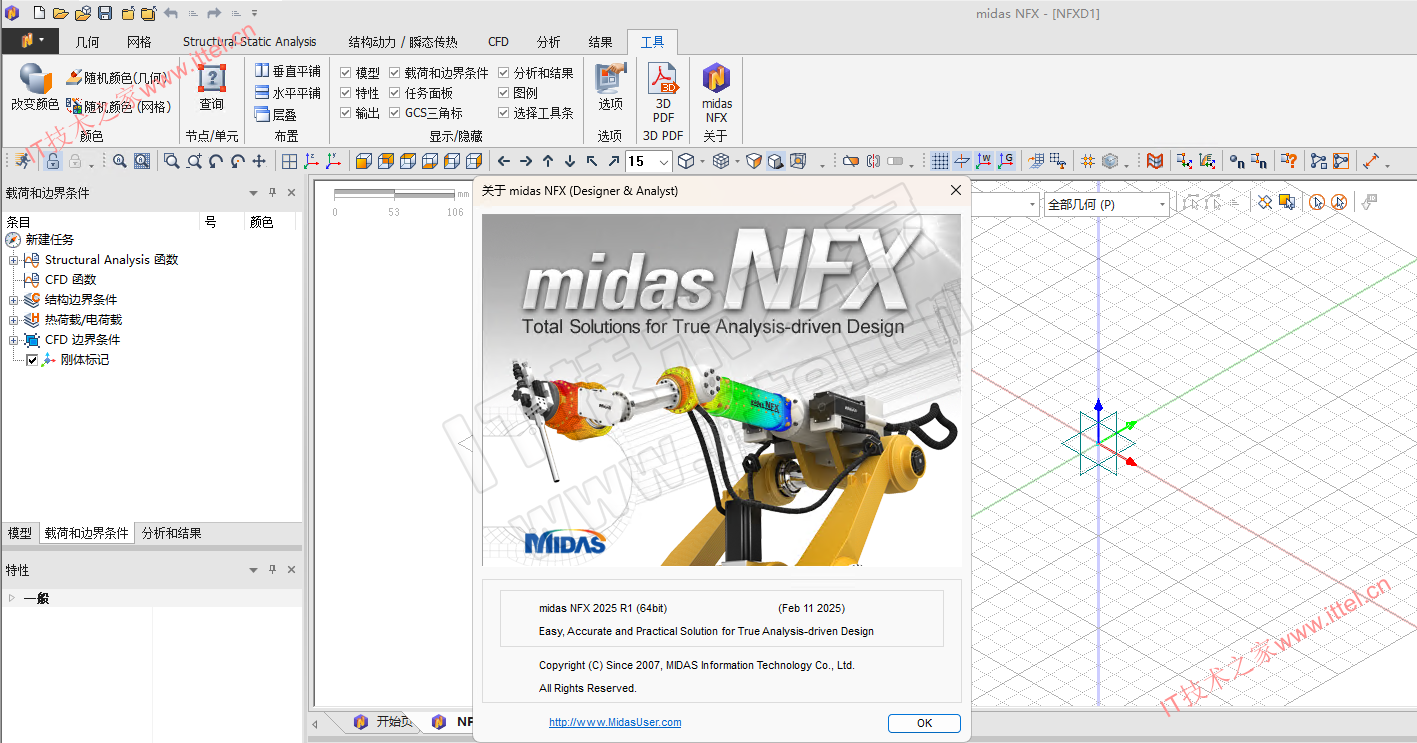
Task: Click the zoom window magnifier icon
Action: point(172,161)
